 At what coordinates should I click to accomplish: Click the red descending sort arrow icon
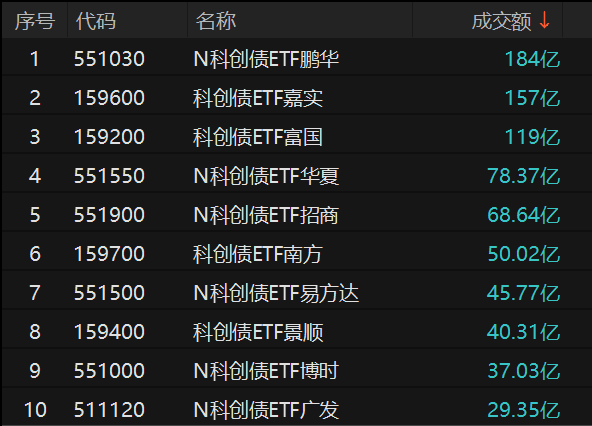[x=544, y=20]
